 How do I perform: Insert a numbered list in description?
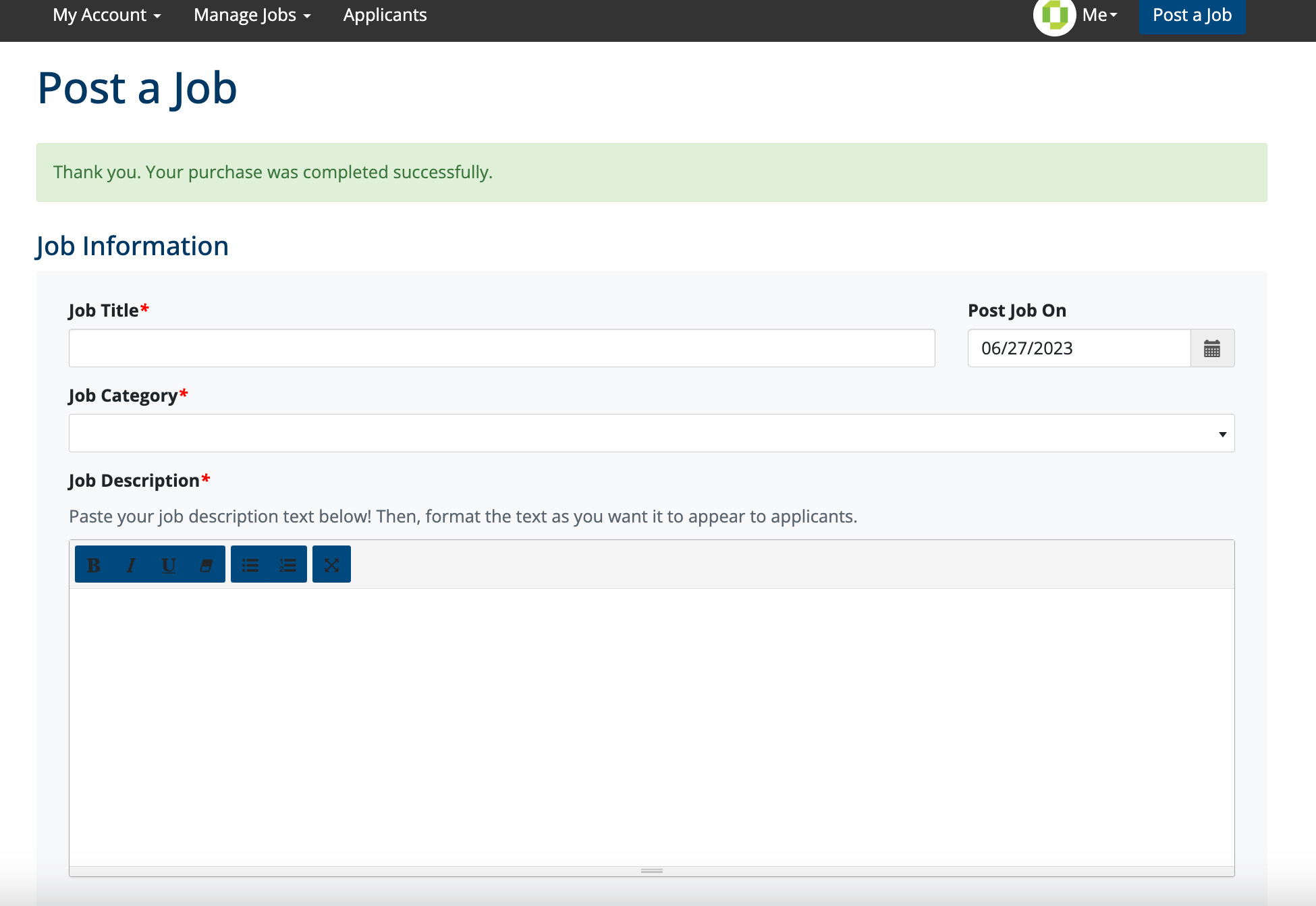coord(288,564)
